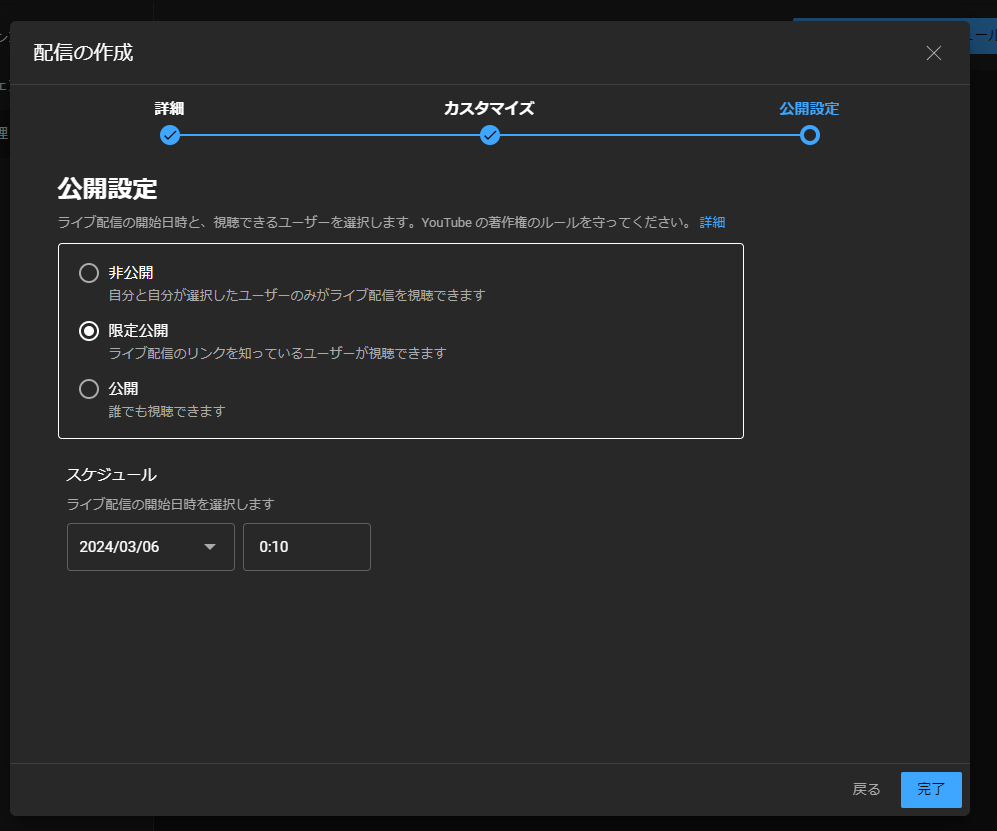Set visibility with the 公開 radio button
The width and height of the screenshot is (997, 831).
[x=89, y=389]
